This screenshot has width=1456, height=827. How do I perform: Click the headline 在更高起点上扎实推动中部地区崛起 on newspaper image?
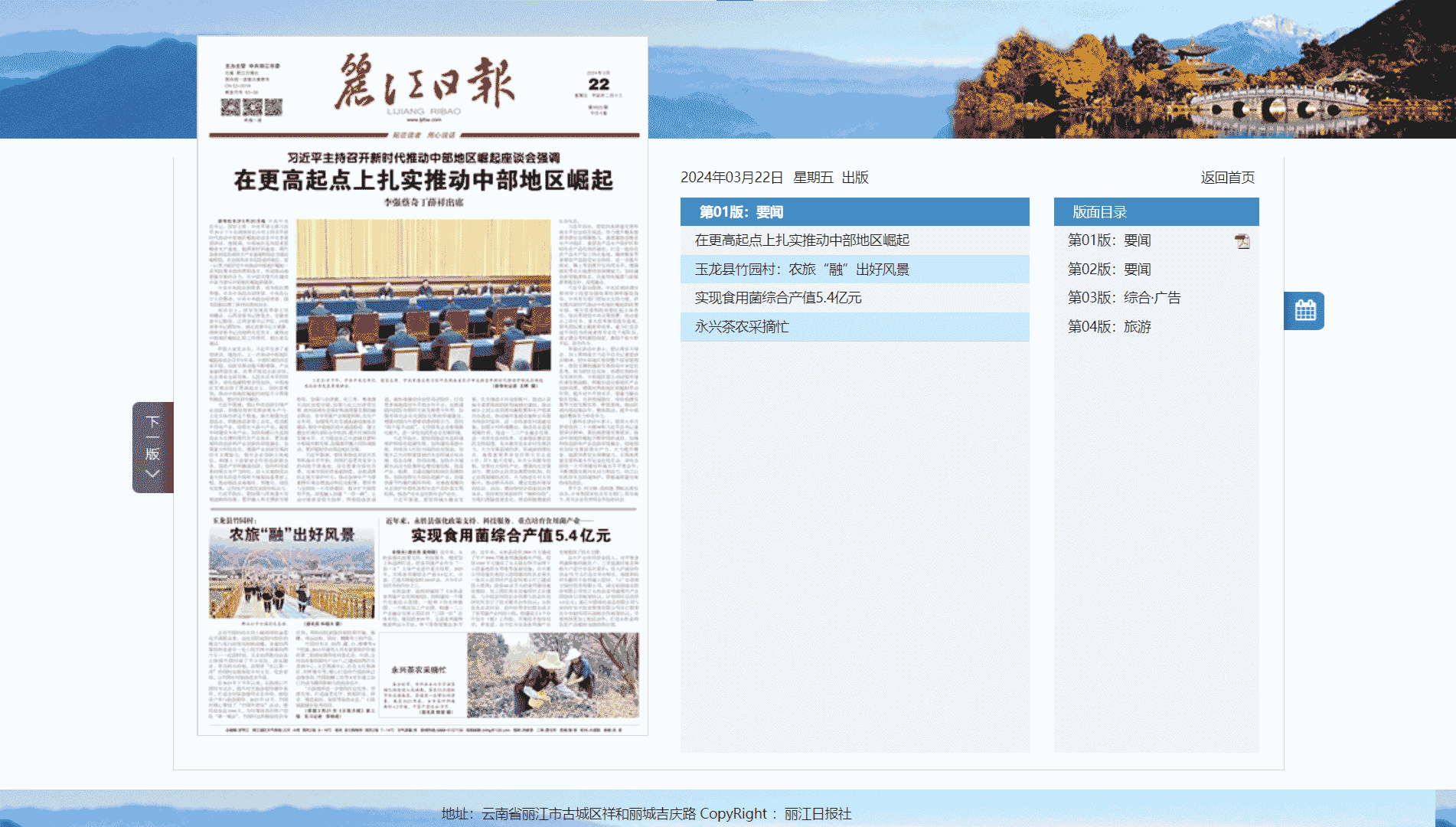point(423,180)
